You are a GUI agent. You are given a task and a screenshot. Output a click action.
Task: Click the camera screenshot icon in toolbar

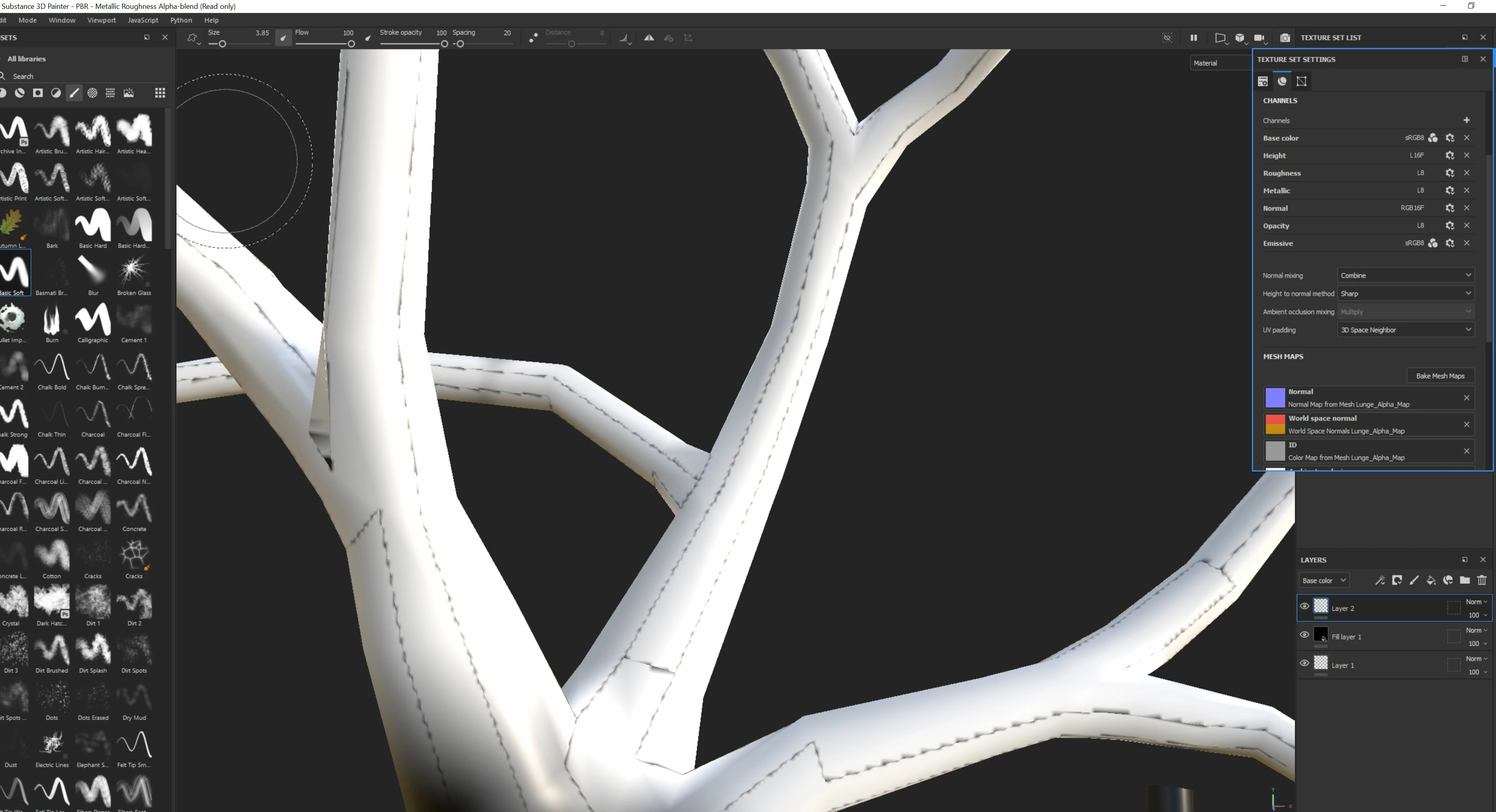[x=1285, y=38]
